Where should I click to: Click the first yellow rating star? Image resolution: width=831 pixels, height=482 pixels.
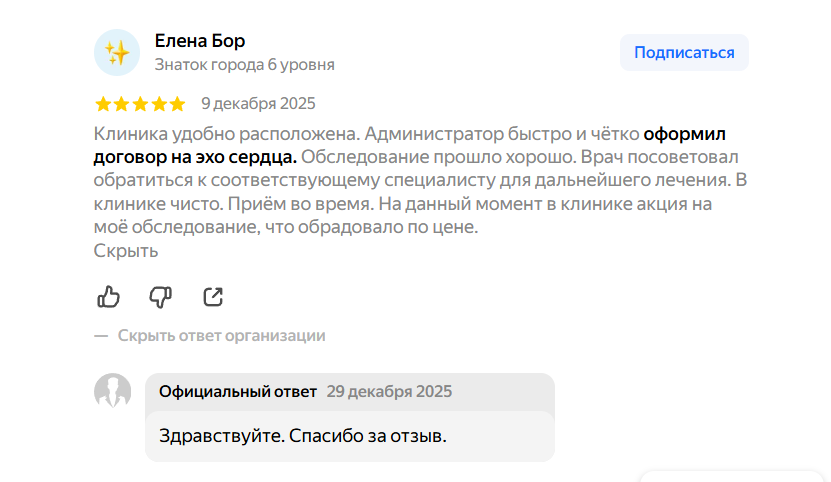click(x=103, y=104)
